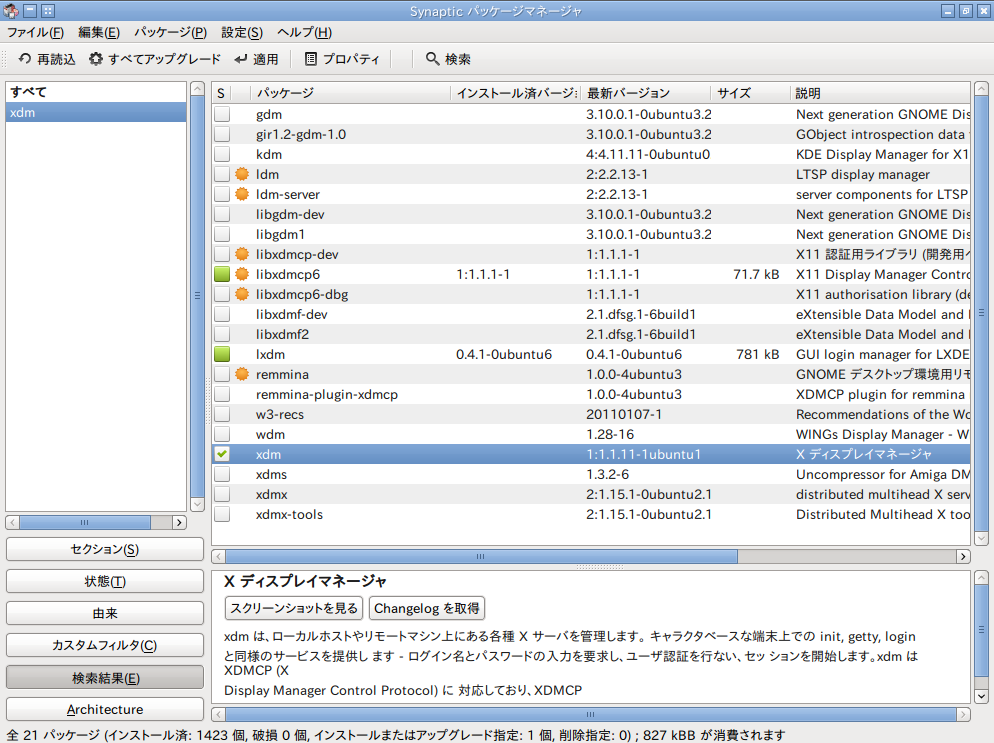This screenshot has width=994, height=743.
Task: Click down arrow of description pane scrollbar
Action: click(981, 696)
